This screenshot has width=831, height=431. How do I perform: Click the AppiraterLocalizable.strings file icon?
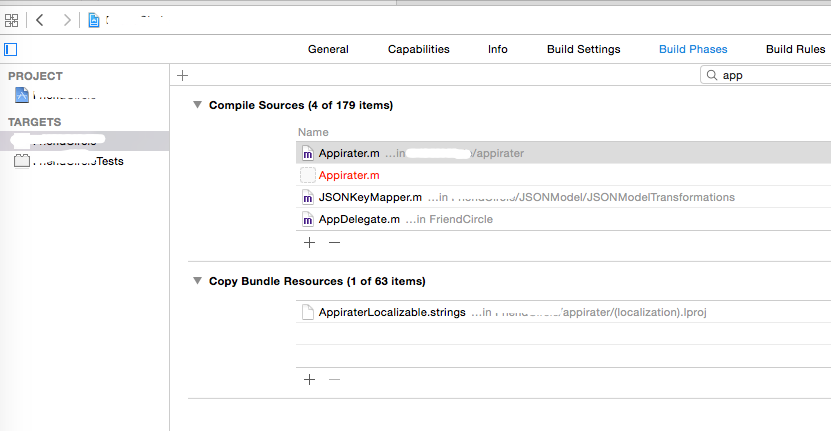(x=307, y=312)
